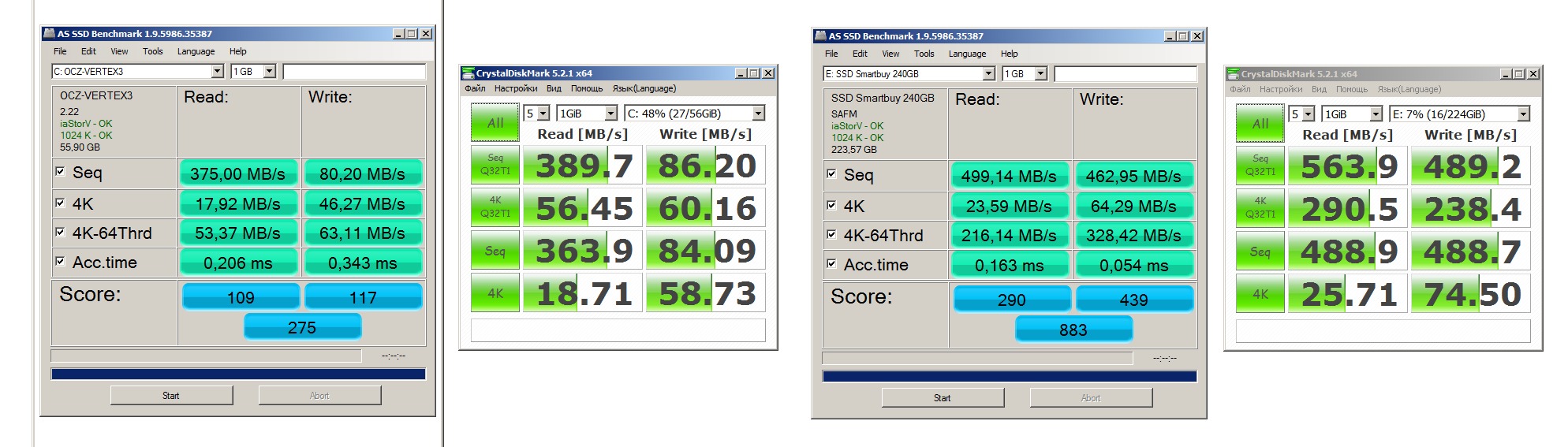Click 563.9 read result in E: CrystalDiskMark

pos(1348,166)
